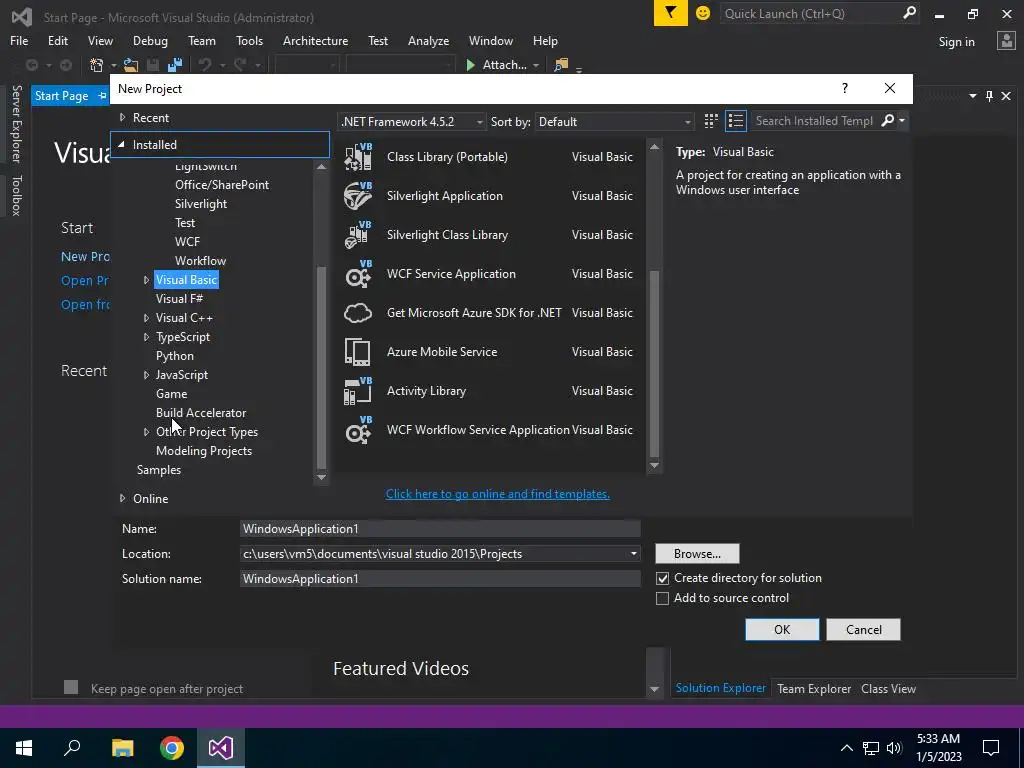Click the Browse... button
This screenshot has height=768, width=1024.
pos(697,554)
